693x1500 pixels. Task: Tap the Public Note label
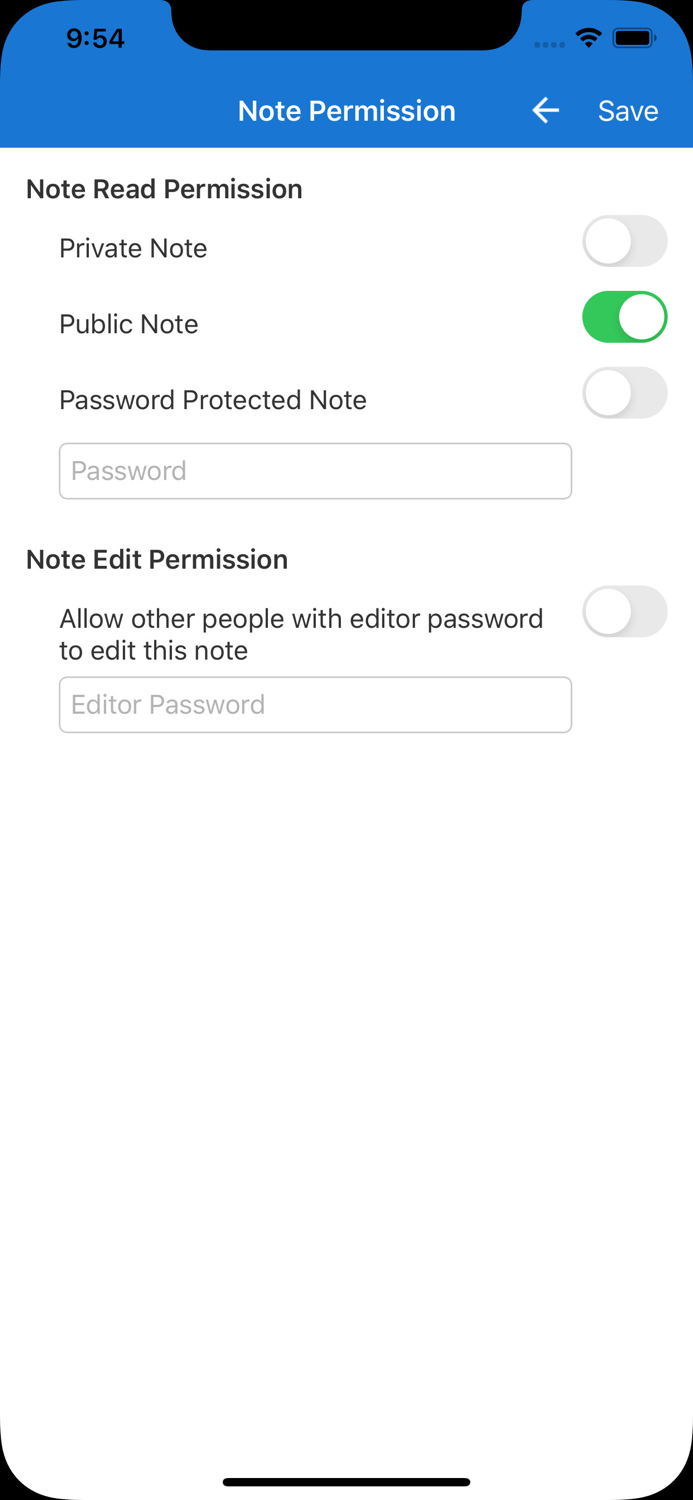click(x=128, y=324)
